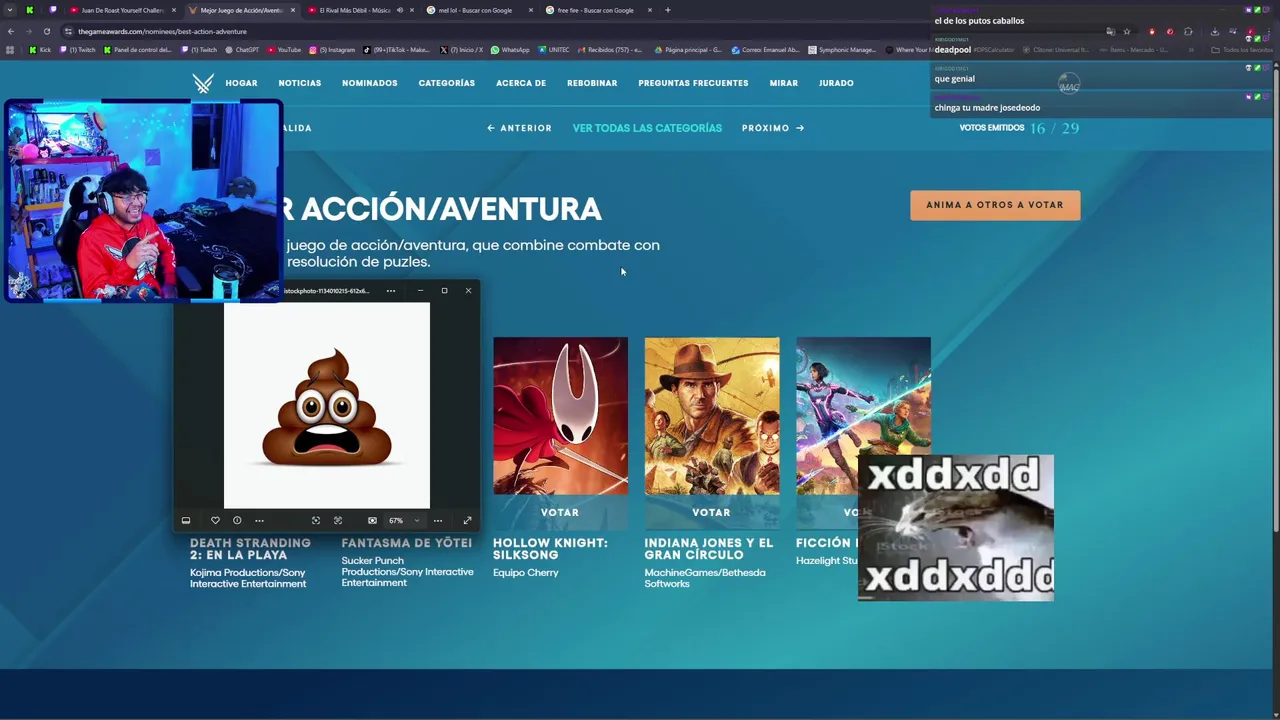This screenshot has width=1280, height=720.
Task: Open MIRAR menu item
Action: tap(784, 83)
